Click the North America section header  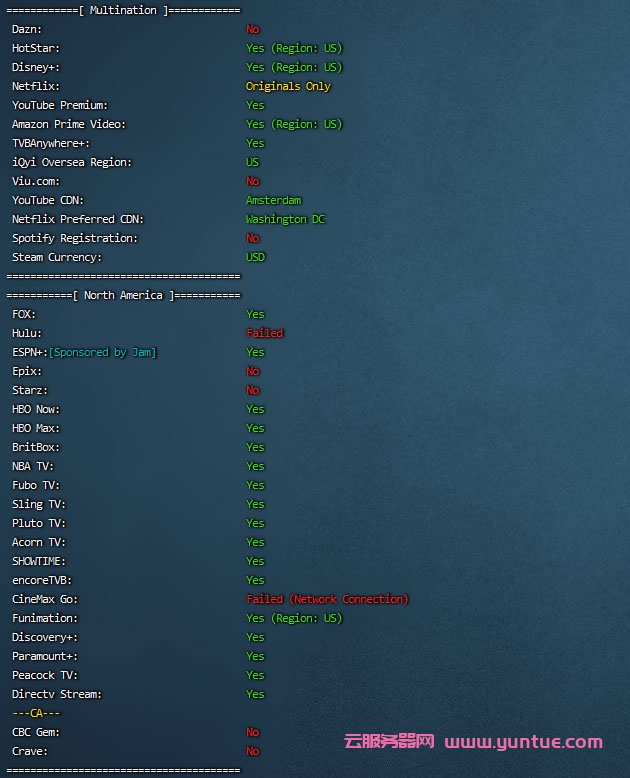[123, 295]
